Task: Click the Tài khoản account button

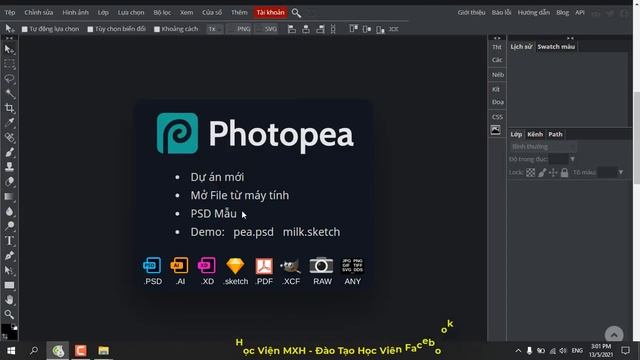Action: (x=270, y=13)
